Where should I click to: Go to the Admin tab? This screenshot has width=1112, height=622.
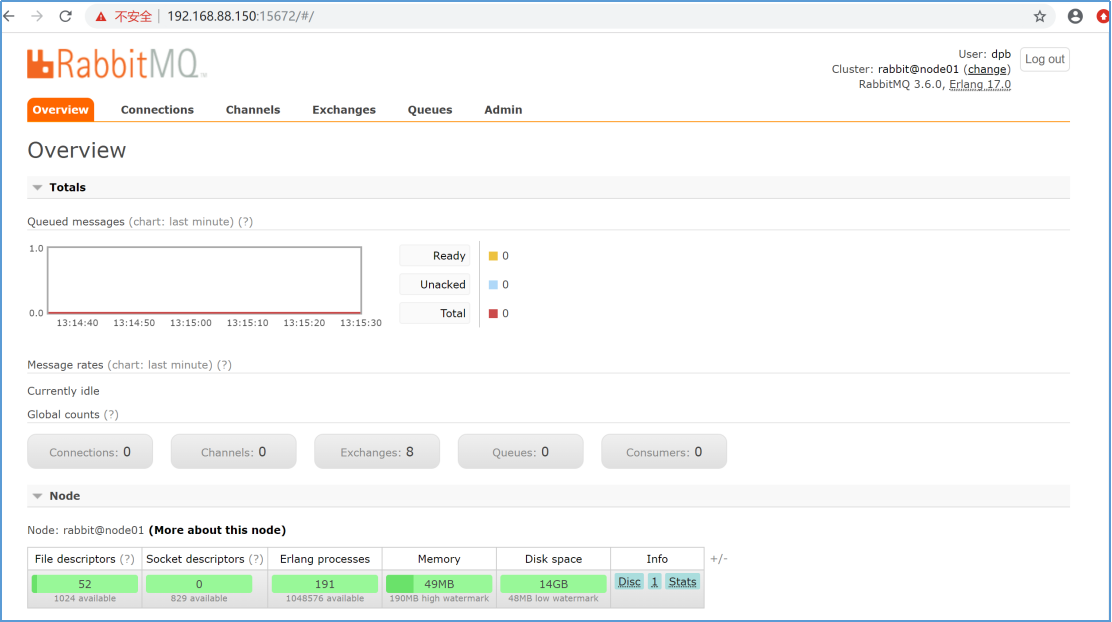pyautogui.click(x=503, y=110)
